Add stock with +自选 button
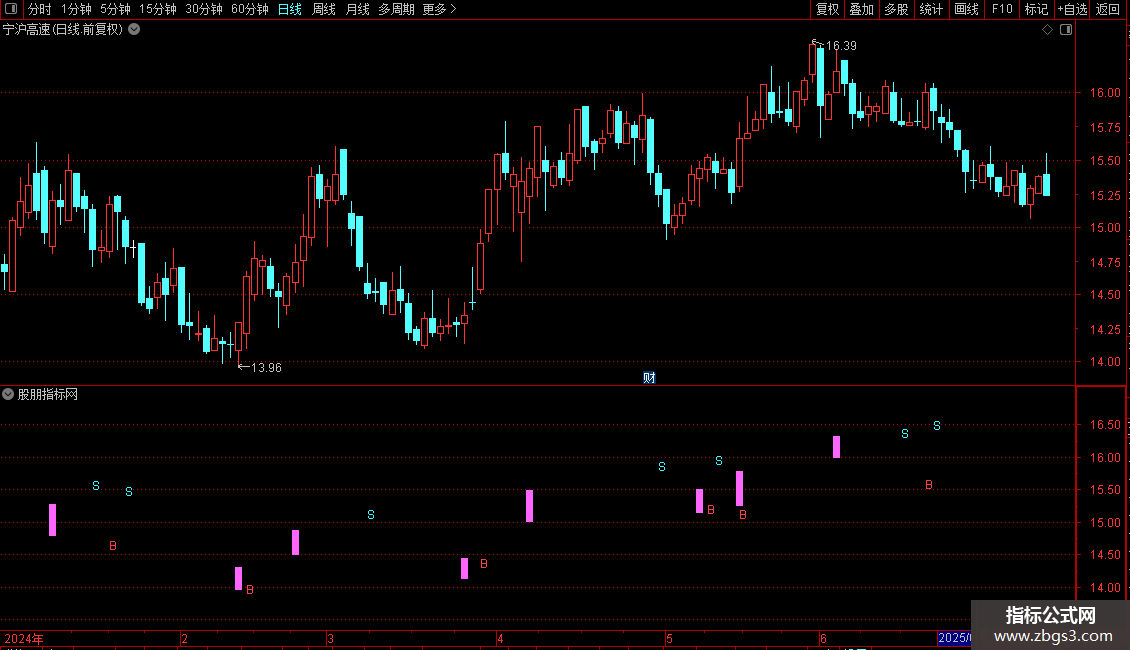1130x650 pixels. pyautogui.click(x=1072, y=9)
